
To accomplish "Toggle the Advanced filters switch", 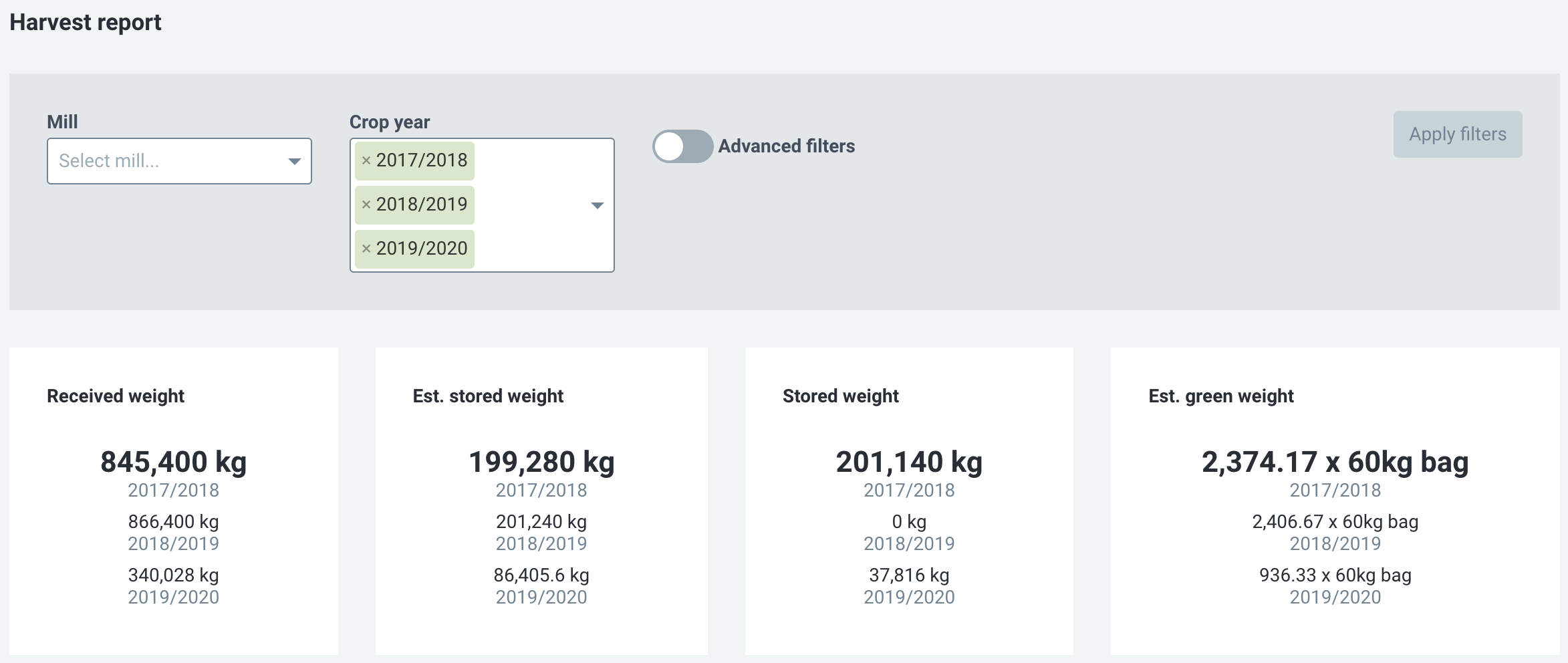I will pyautogui.click(x=682, y=146).
